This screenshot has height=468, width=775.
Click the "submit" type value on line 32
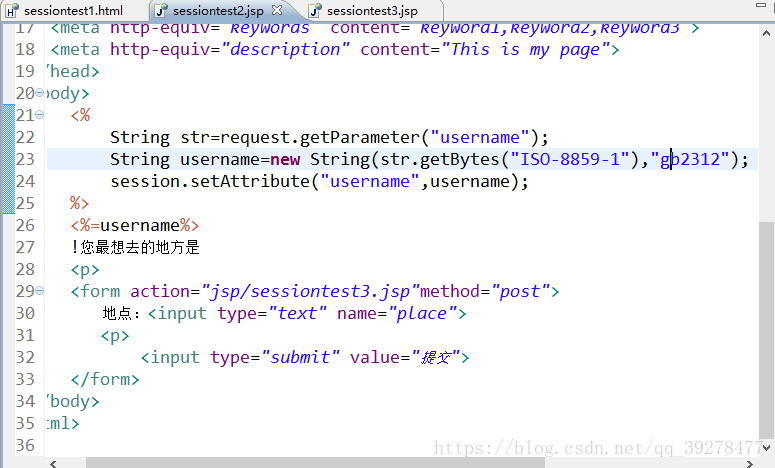300,357
